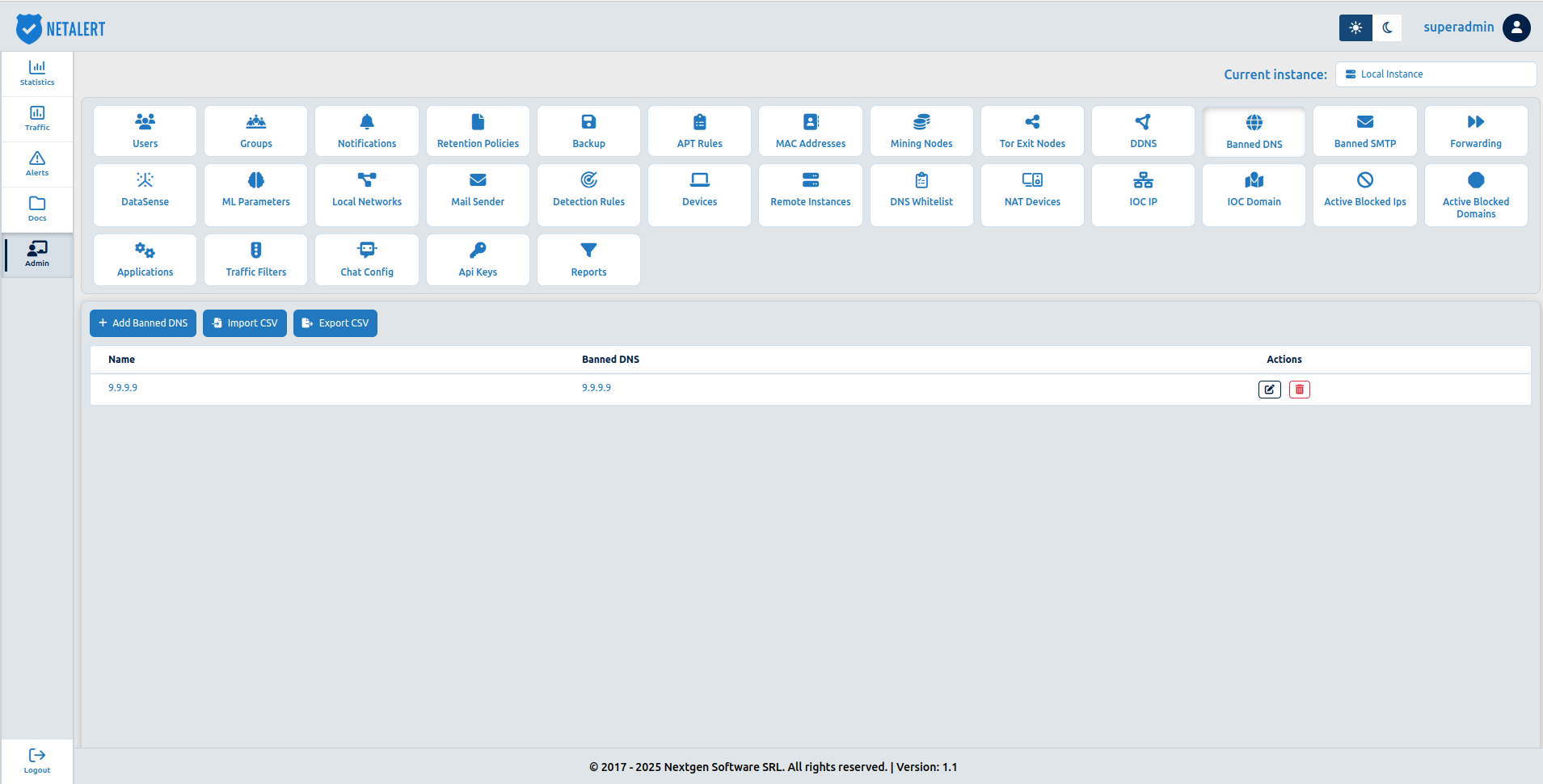The width and height of the screenshot is (1543, 784).
Task: Open the Backup tile
Action: click(x=588, y=131)
